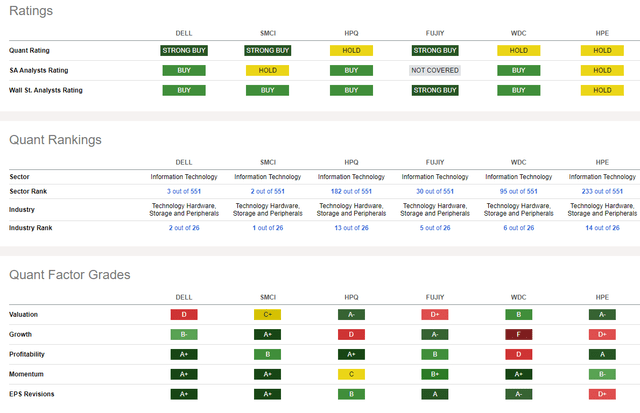Click WDC Quant Rating Hold badge
This screenshot has height=413, width=640.
tap(519, 51)
